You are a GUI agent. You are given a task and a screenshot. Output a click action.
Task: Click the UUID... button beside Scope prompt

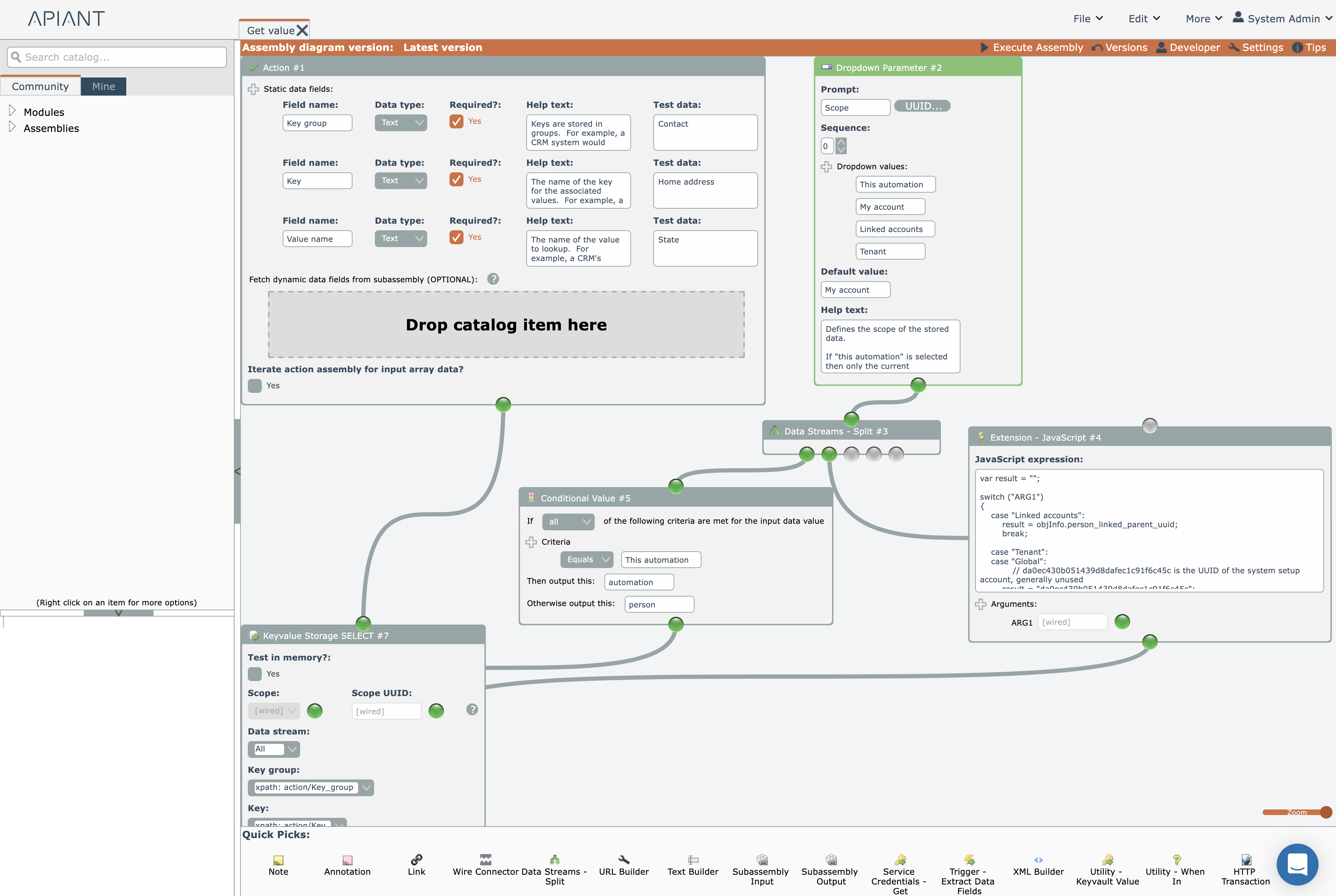(922, 106)
